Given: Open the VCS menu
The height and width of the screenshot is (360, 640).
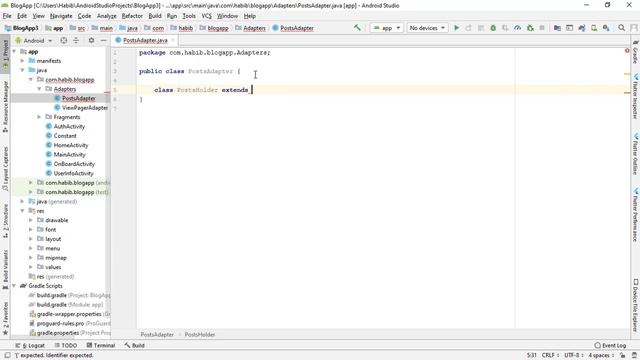Looking at the screenshot, I should click(x=207, y=16).
